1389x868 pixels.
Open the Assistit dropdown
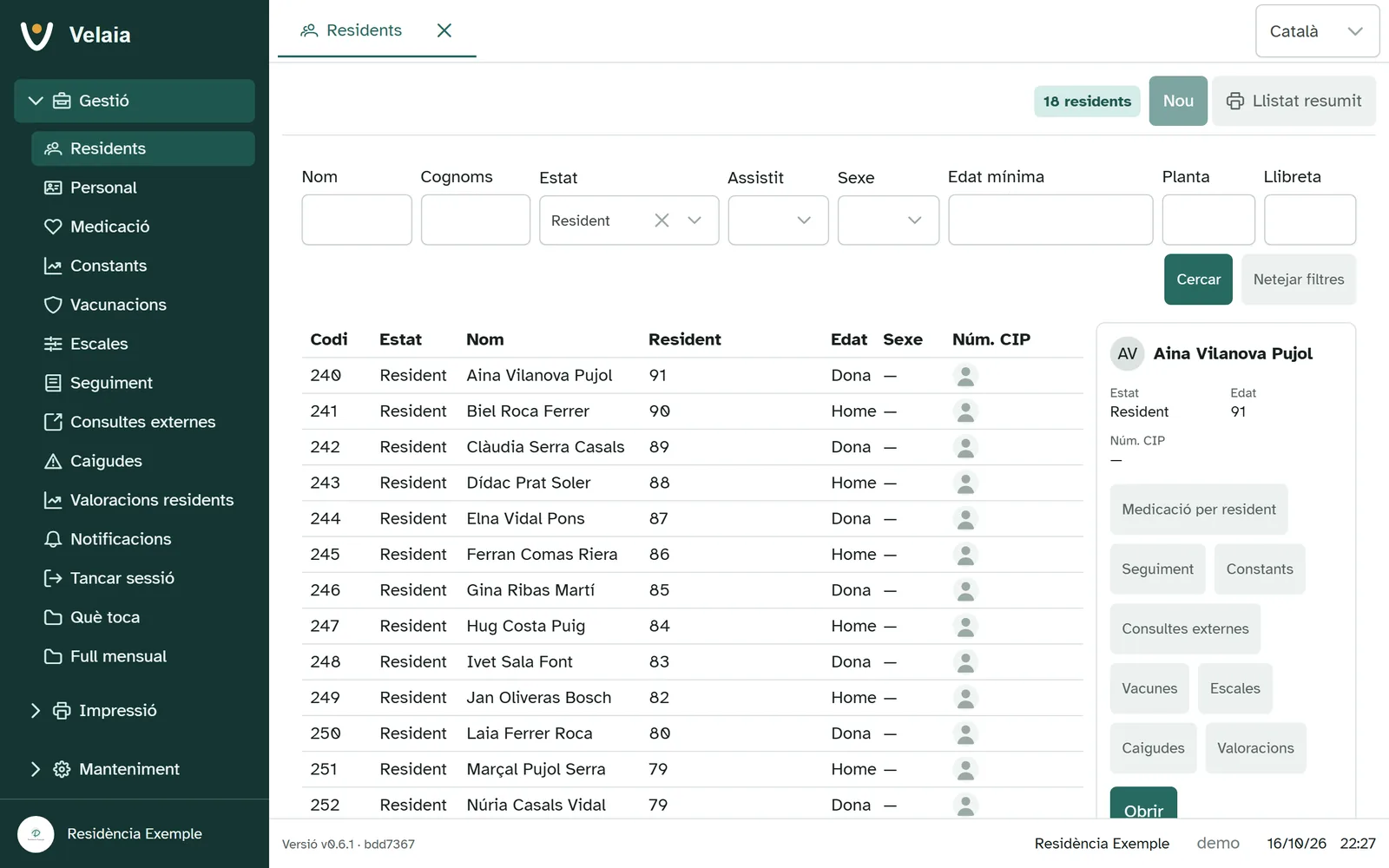click(778, 220)
